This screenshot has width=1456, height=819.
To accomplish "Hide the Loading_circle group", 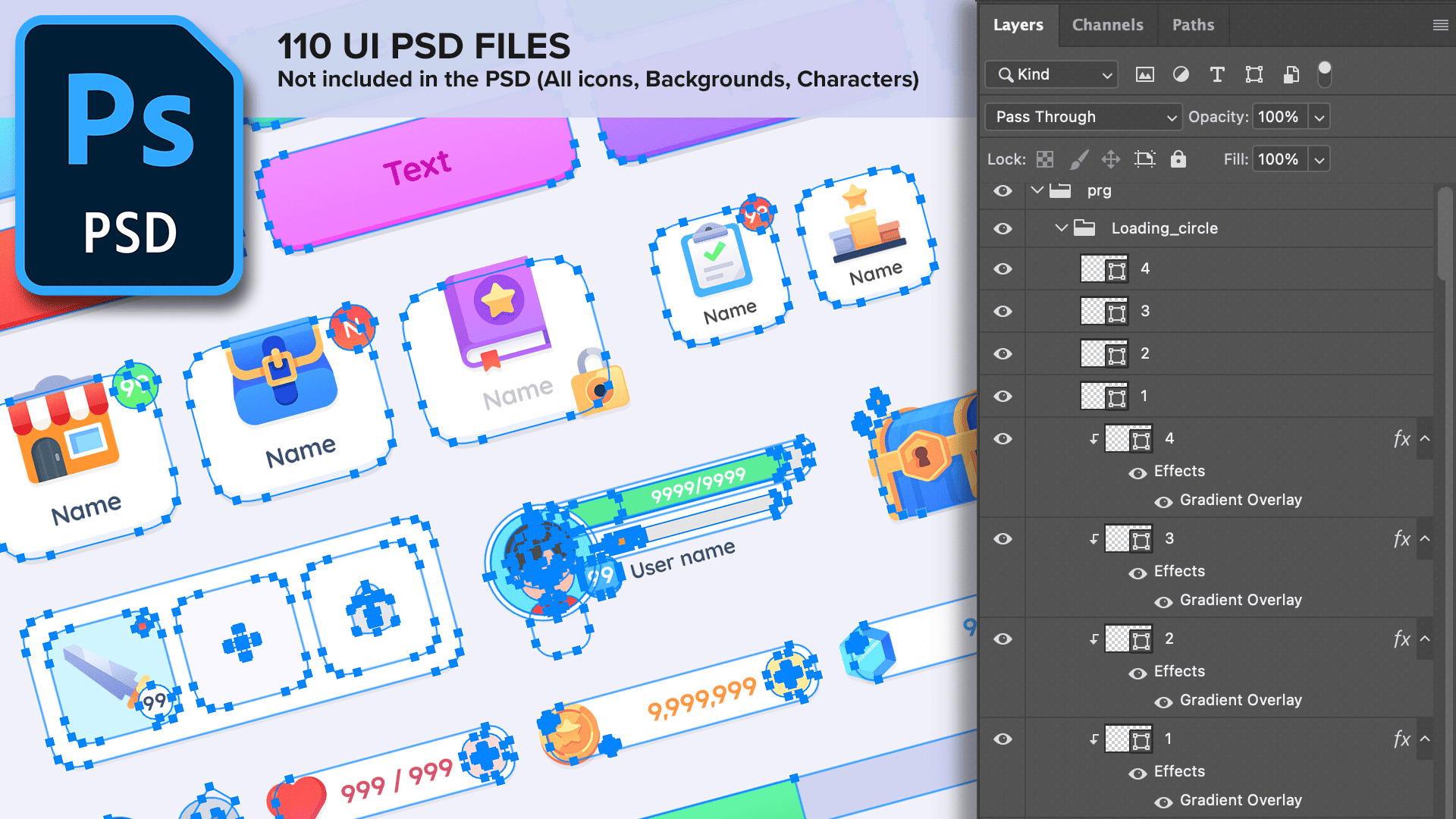I will point(1003,228).
